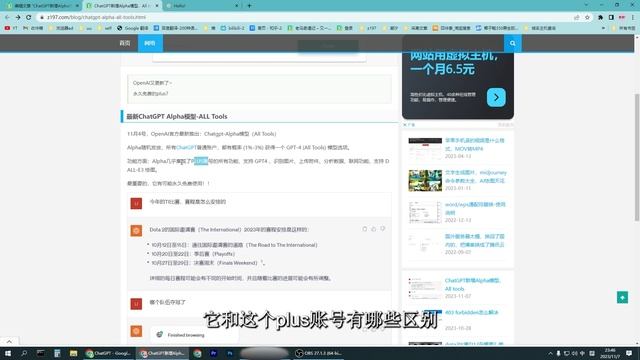Open Windows taskbar search

pos(24,353)
